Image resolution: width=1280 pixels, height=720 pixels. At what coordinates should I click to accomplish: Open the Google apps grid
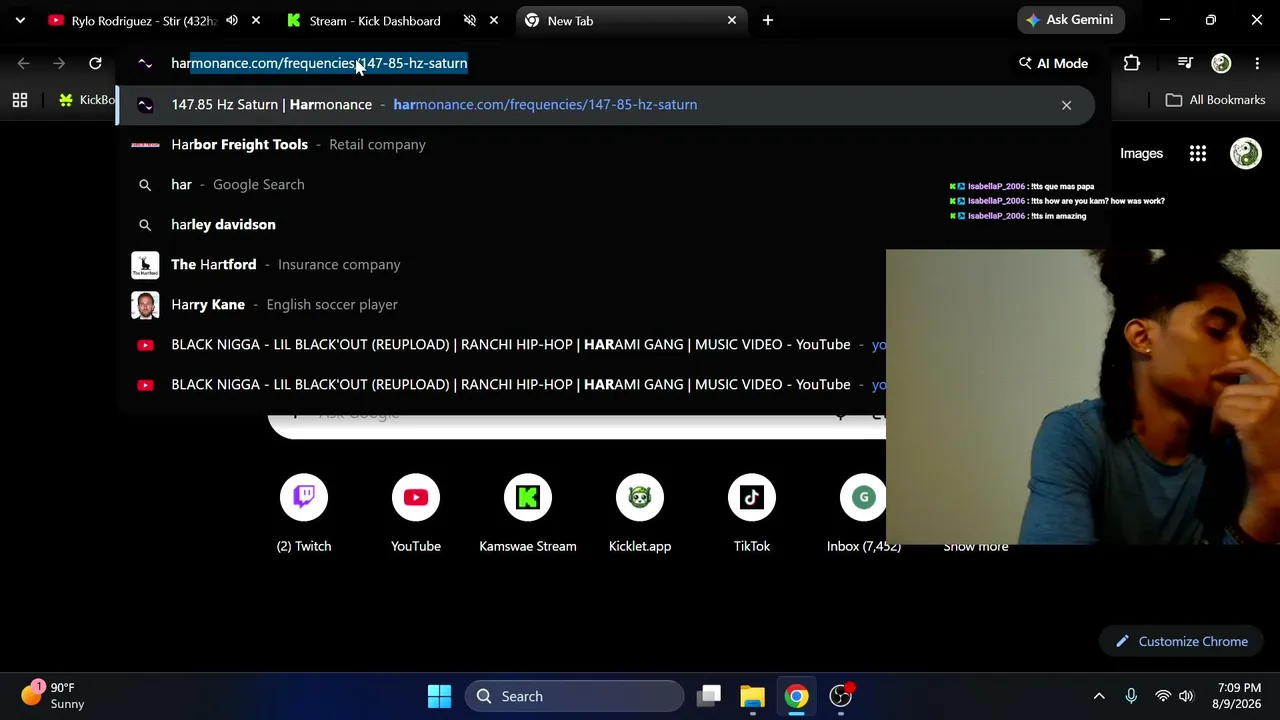pos(1197,154)
